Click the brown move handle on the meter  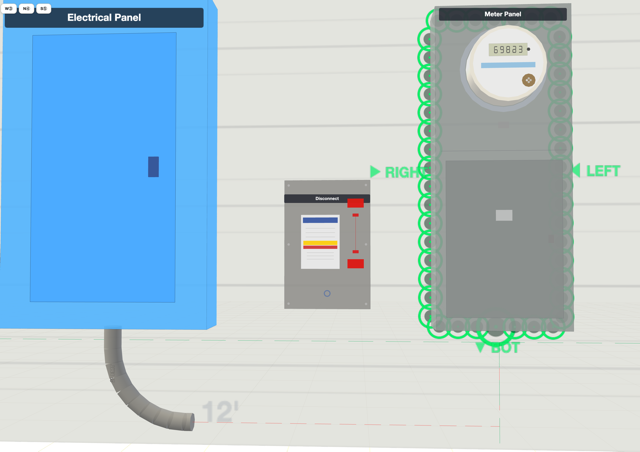528,80
